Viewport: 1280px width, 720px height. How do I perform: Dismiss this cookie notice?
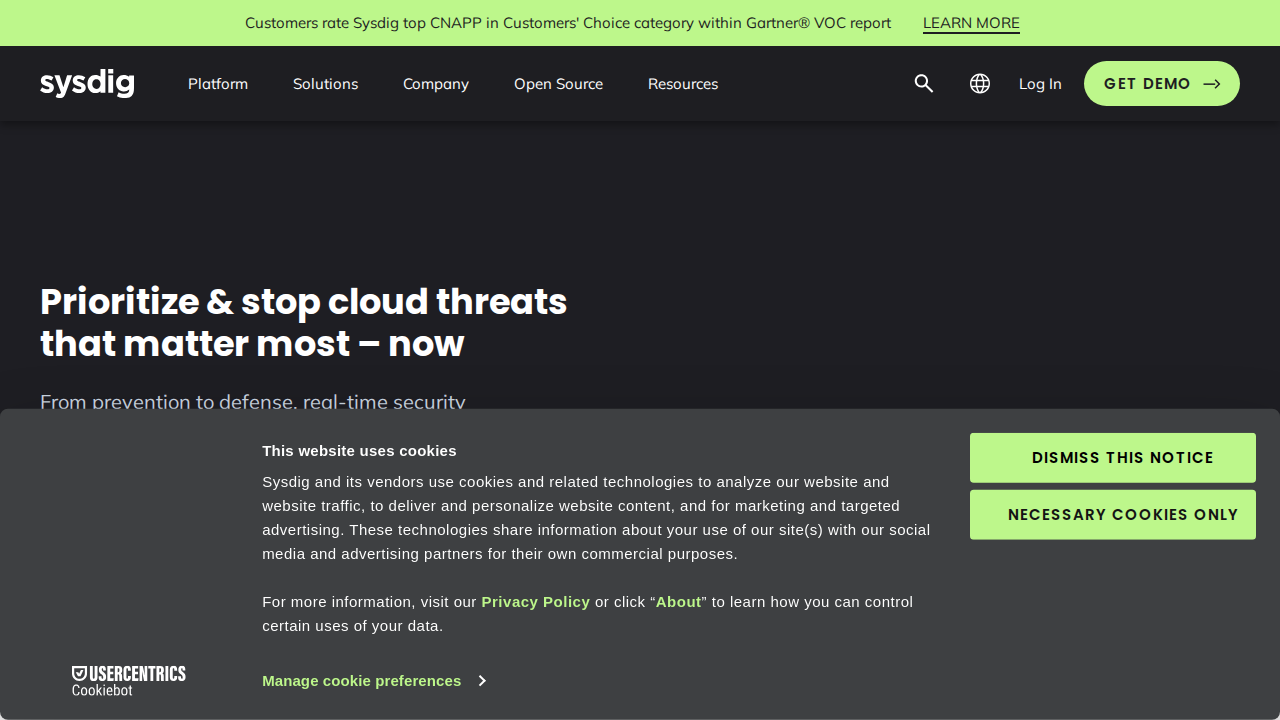tap(1113, 458)
